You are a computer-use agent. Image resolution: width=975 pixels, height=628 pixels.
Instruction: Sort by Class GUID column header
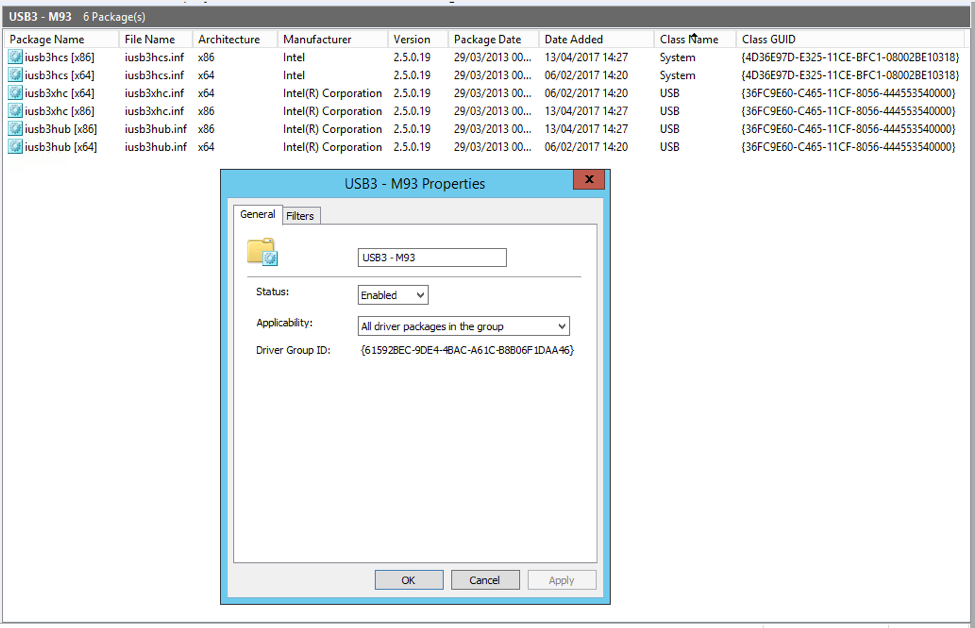pos(851,39)
